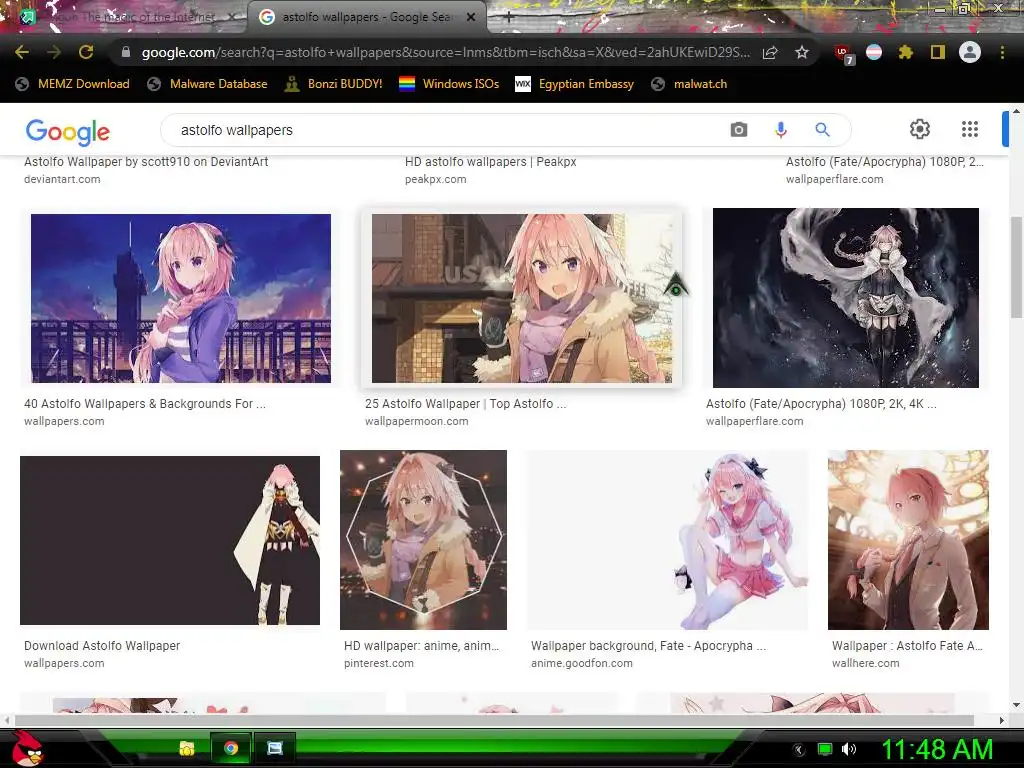
Task: Click the third taskbar window icon
Action: [274, 748]
